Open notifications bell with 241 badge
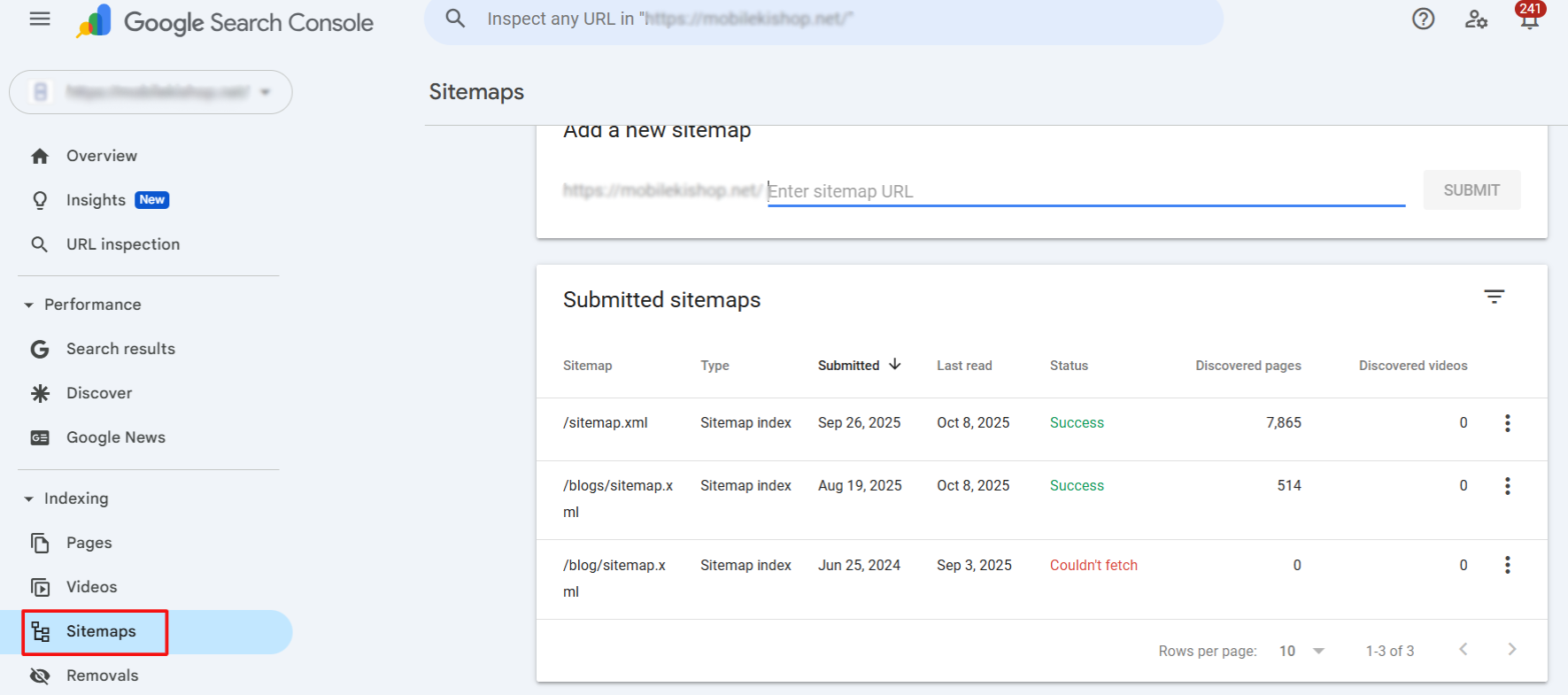Screen dimensions: 1568x695 (1530, 17)
